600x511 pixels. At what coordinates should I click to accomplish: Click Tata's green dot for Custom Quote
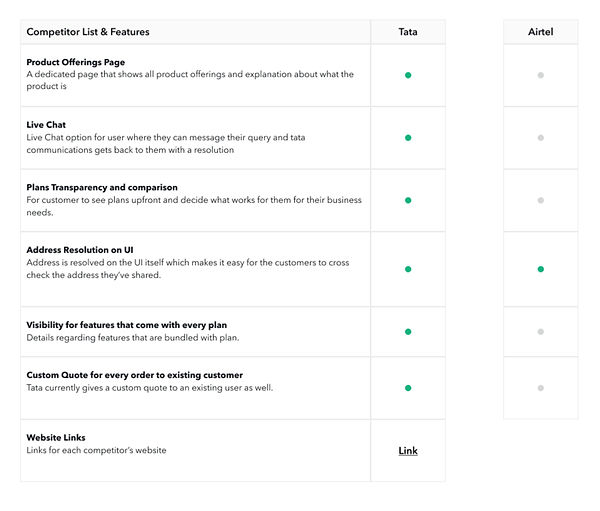(x=408, y=387)
